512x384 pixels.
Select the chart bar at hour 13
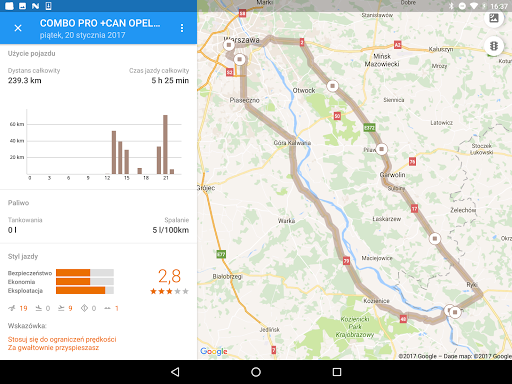pyautogui.click(x=114, y=152)
